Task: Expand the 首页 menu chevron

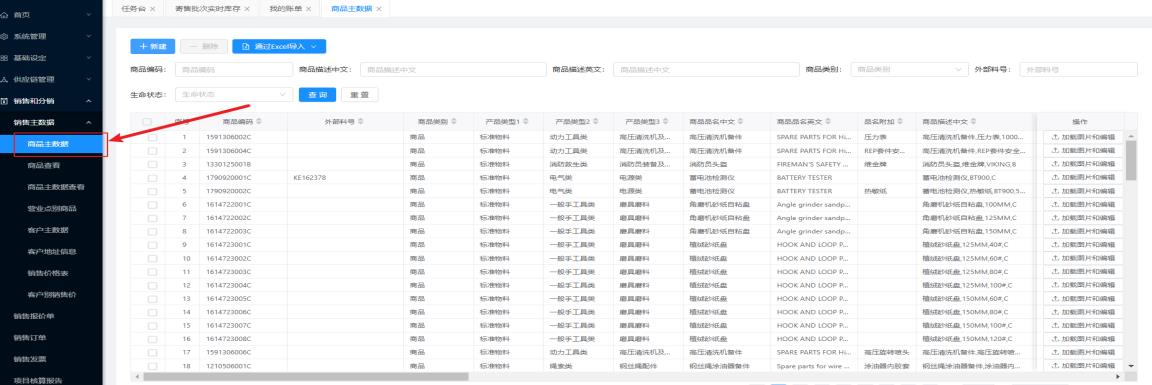Action: tap(88, 14)
